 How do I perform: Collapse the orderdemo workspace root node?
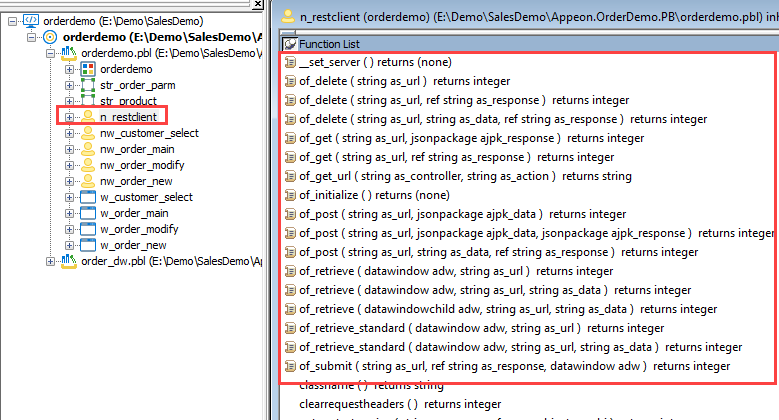13,21
